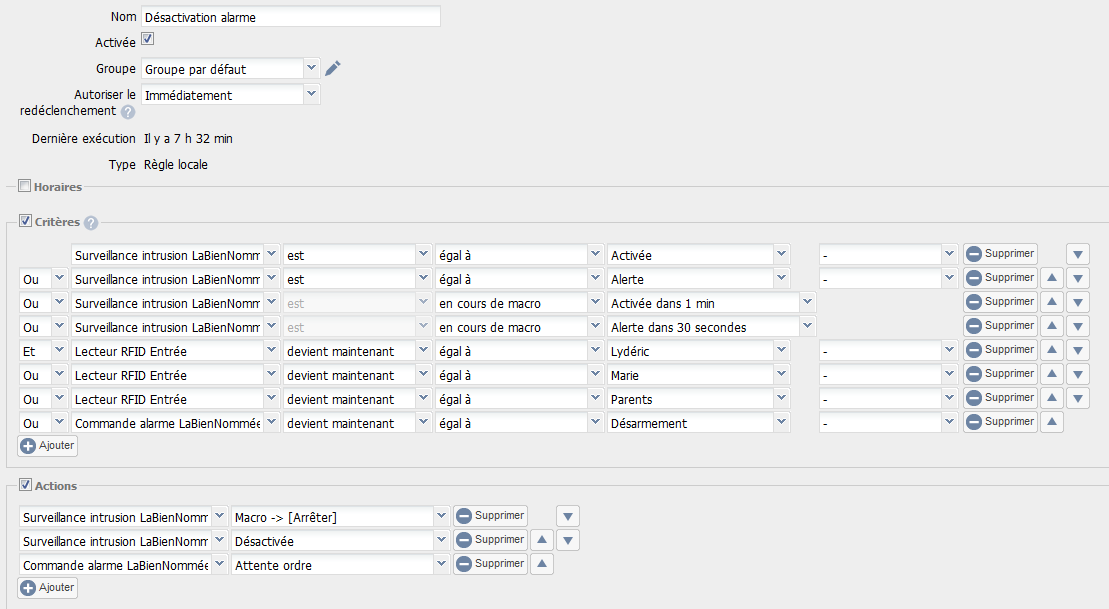Click the pencil icon to edit the group

333,68
